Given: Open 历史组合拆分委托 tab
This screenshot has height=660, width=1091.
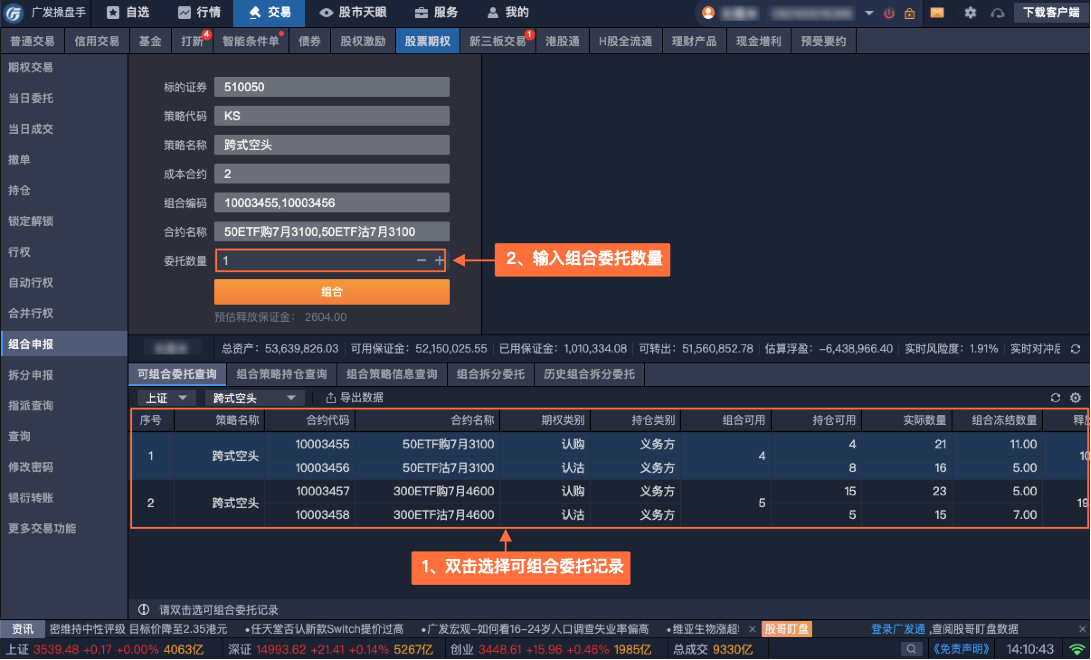Looking at the screenshot, I should [x=589, y=374].
